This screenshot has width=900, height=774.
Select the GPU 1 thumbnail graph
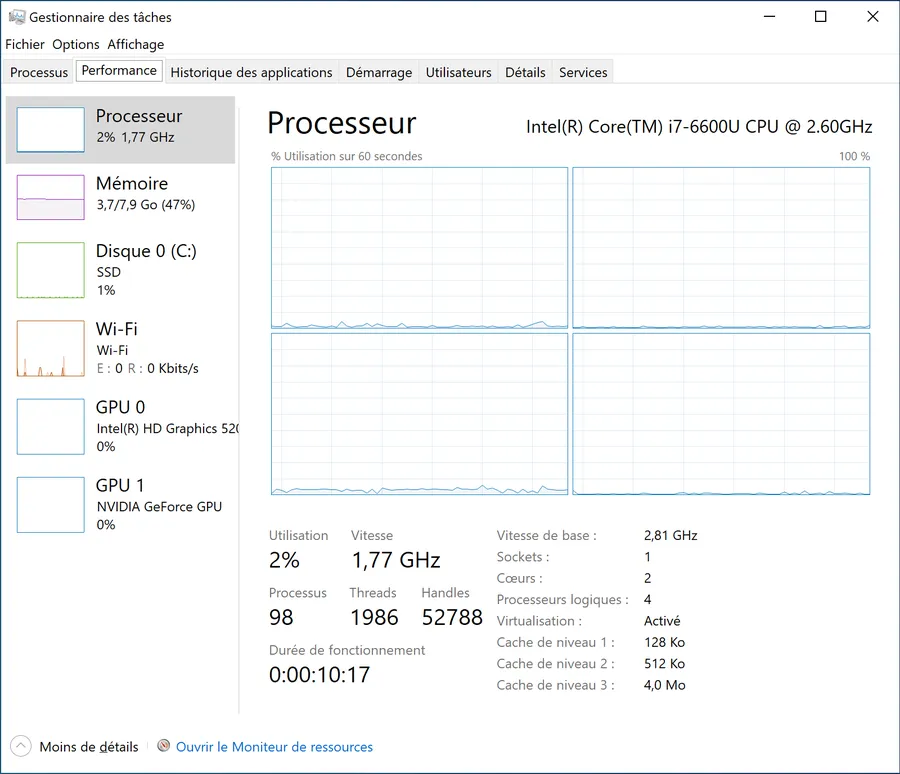click(51, 505)
